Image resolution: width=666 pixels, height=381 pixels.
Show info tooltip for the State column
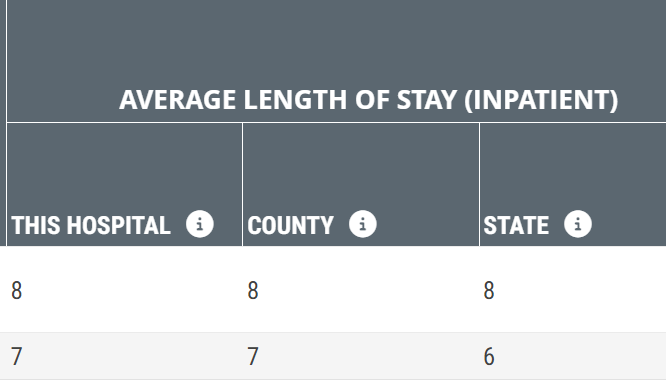click(578, 224)
